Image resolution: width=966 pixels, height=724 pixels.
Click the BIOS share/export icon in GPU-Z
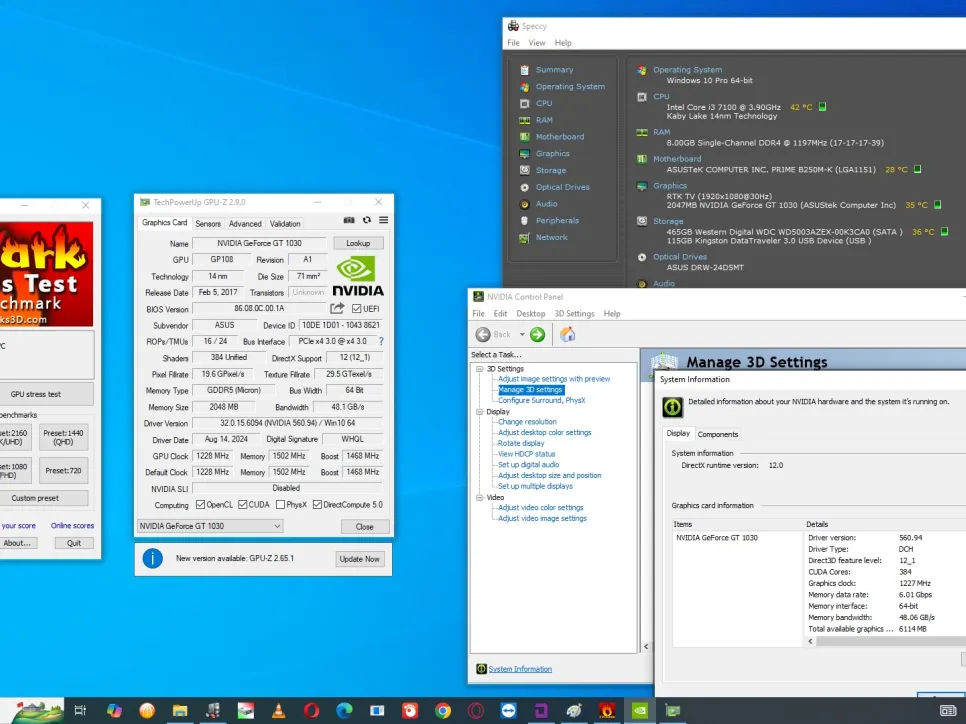tap(337, 308)
